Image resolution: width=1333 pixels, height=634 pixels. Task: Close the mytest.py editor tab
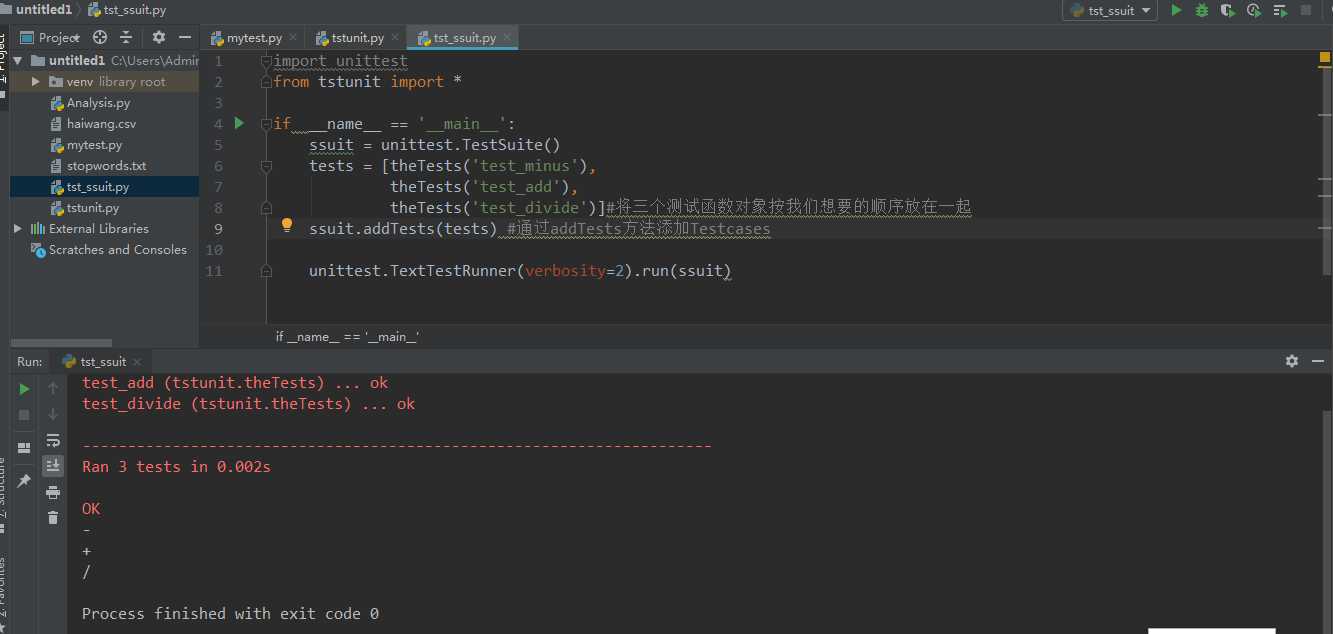(293, 38)
